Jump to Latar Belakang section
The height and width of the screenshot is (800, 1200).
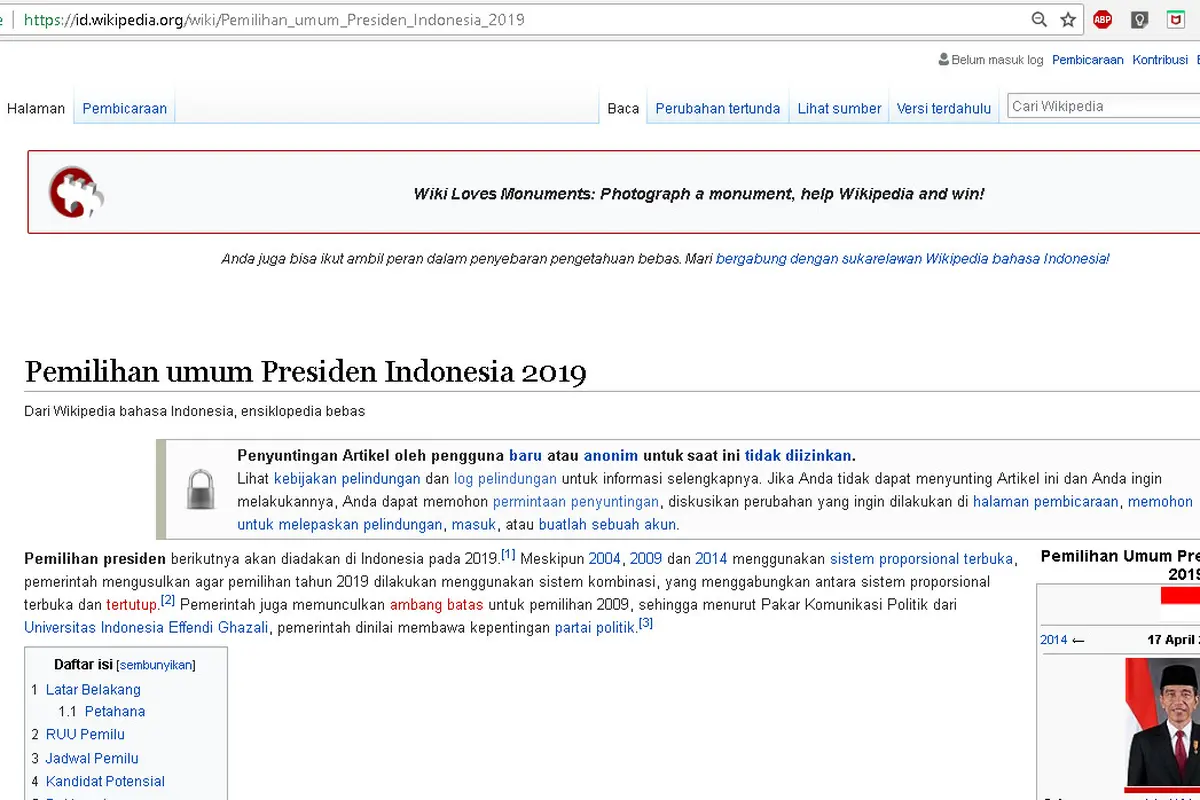[x=93, y=690]
